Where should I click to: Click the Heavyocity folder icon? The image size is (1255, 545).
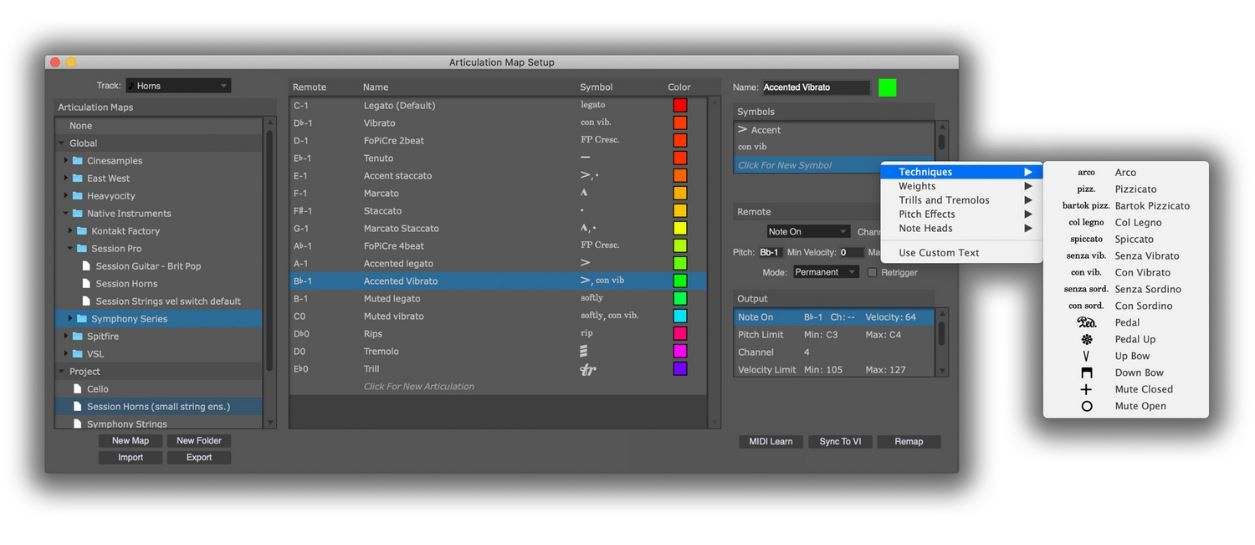[x=78, y=196]
